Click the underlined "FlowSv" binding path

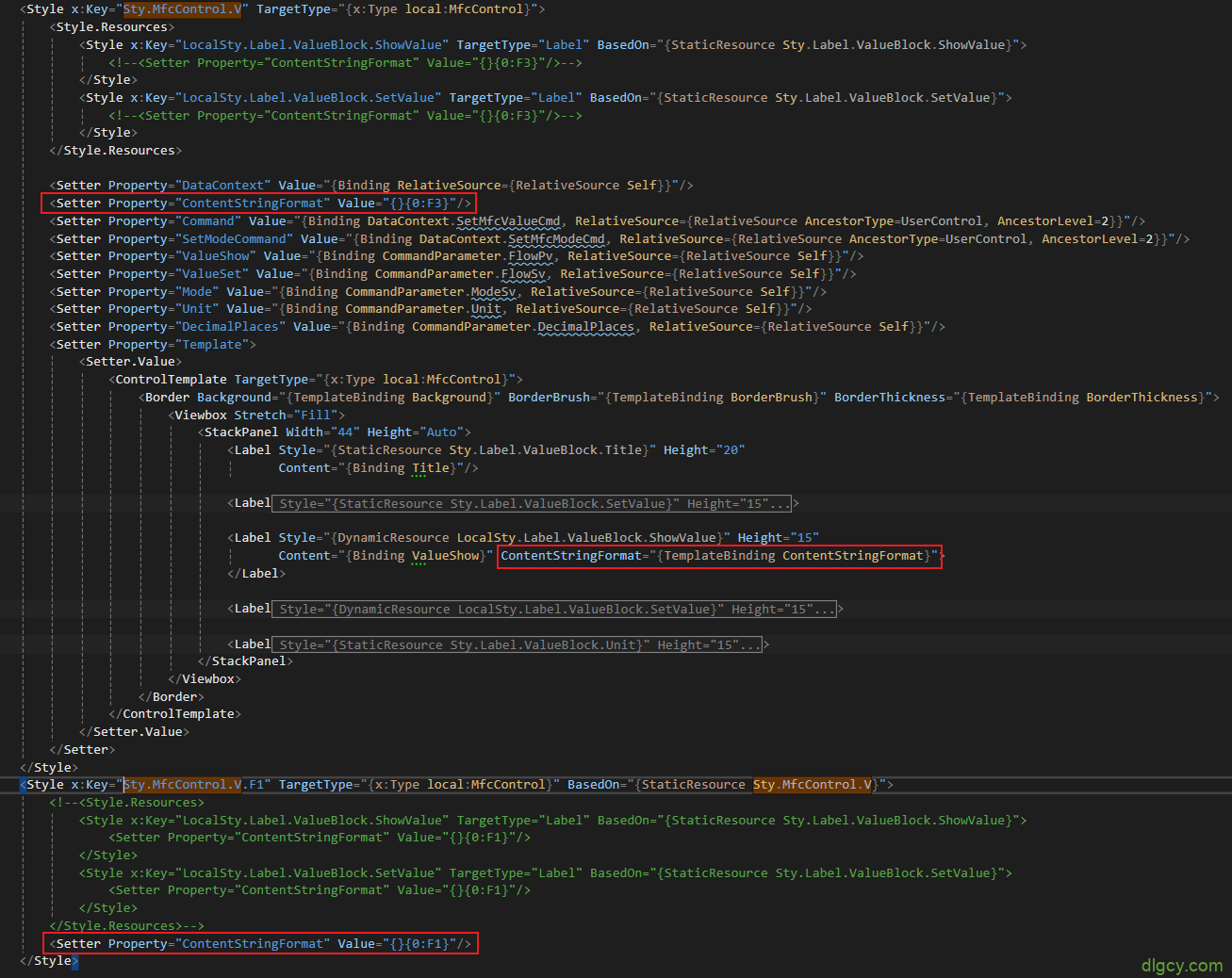tap(523, 274)
